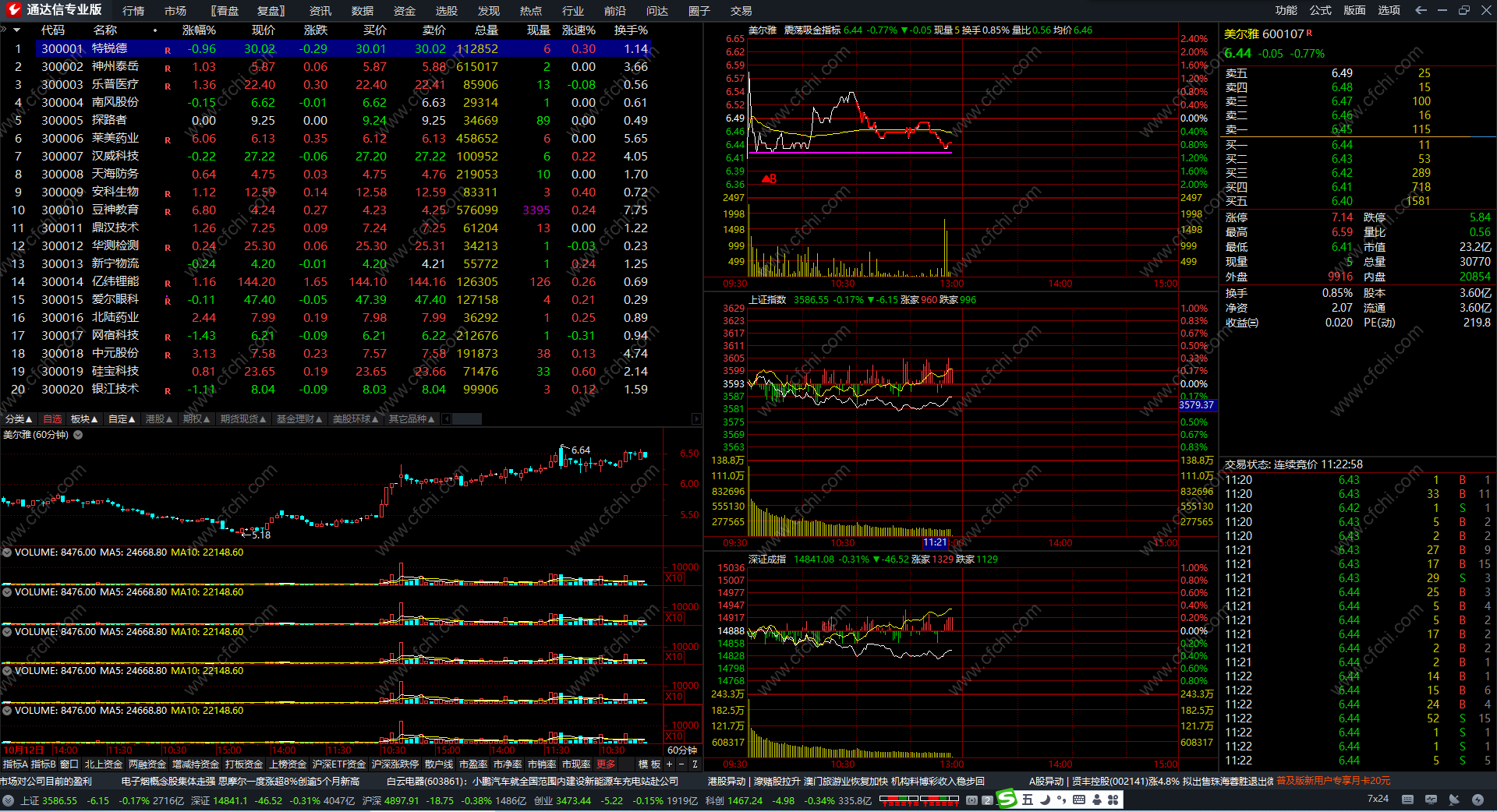Click the 更多 indicator link

click(x=606, y=764)
